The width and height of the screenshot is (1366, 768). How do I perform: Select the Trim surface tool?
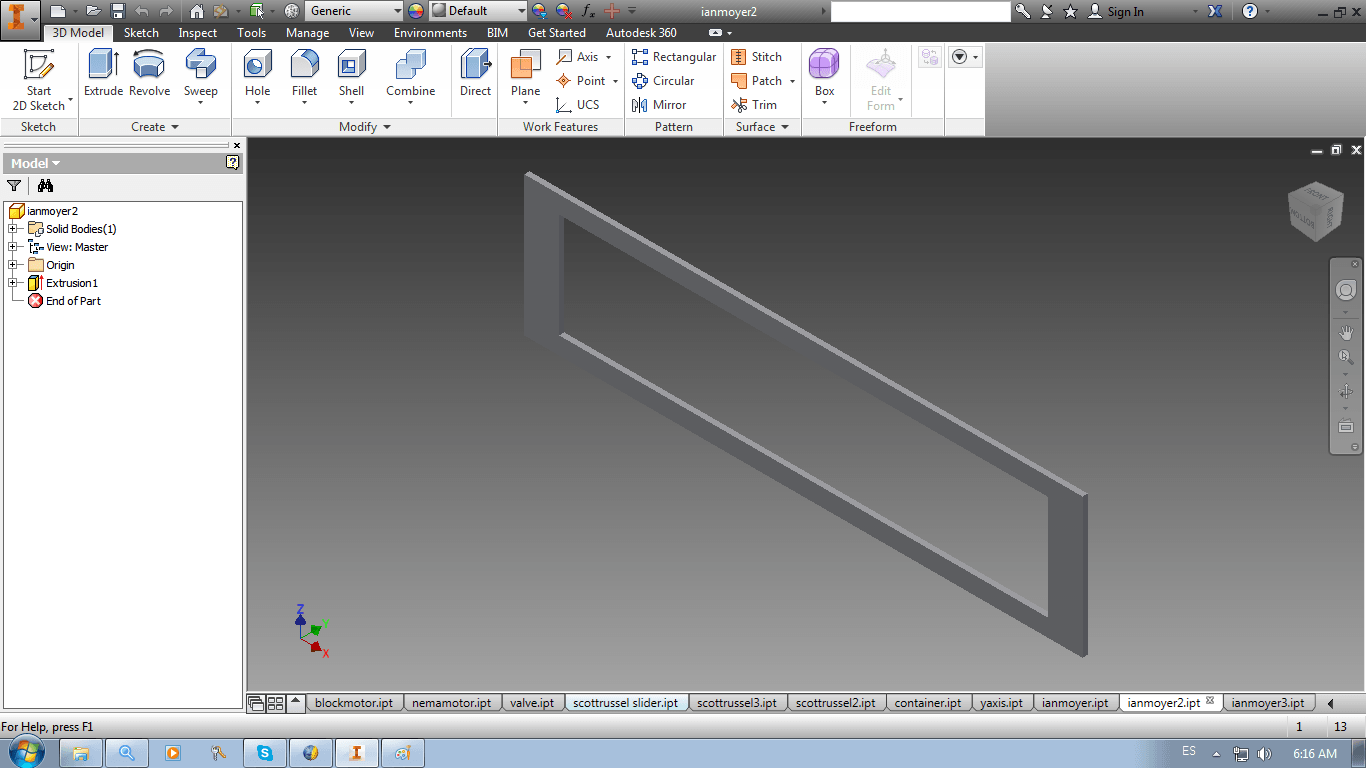(x=754, y=105)
